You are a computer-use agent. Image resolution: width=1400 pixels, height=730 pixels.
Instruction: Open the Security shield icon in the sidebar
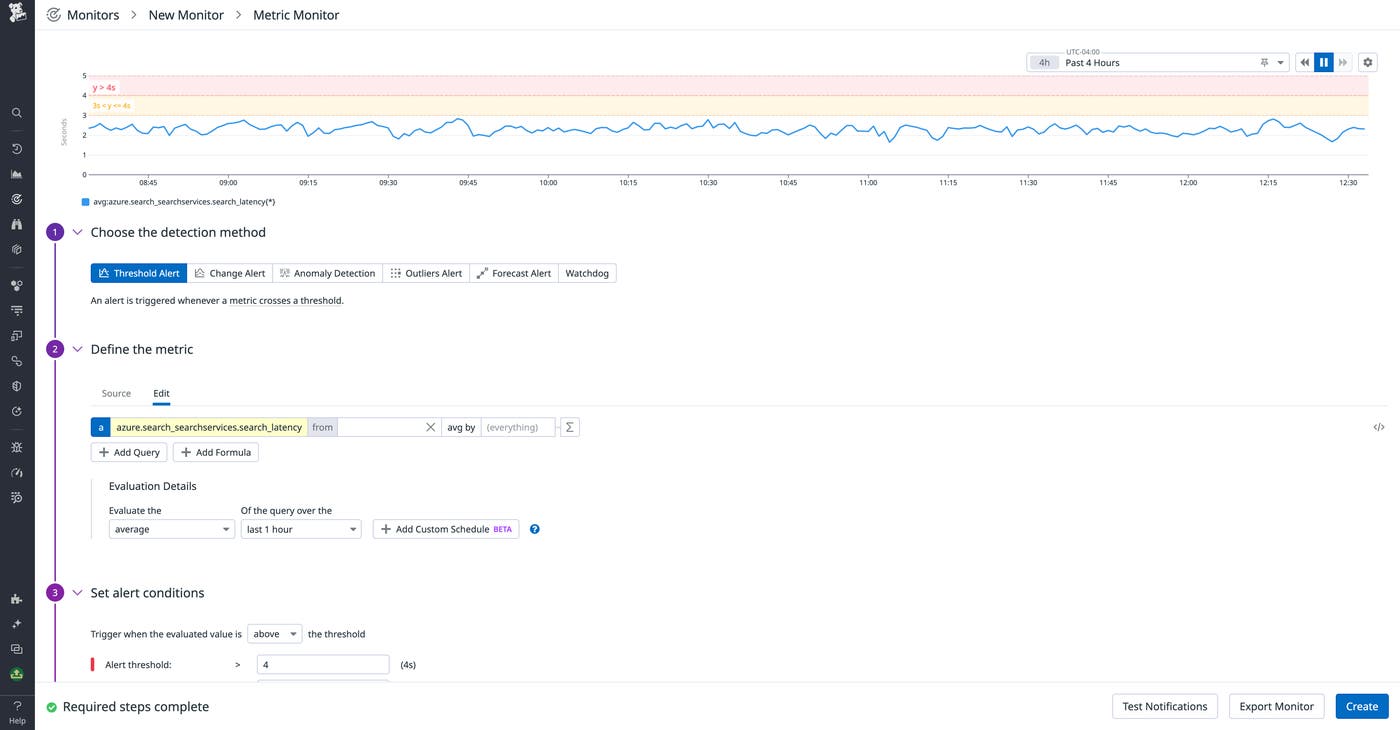click(16, 385)
